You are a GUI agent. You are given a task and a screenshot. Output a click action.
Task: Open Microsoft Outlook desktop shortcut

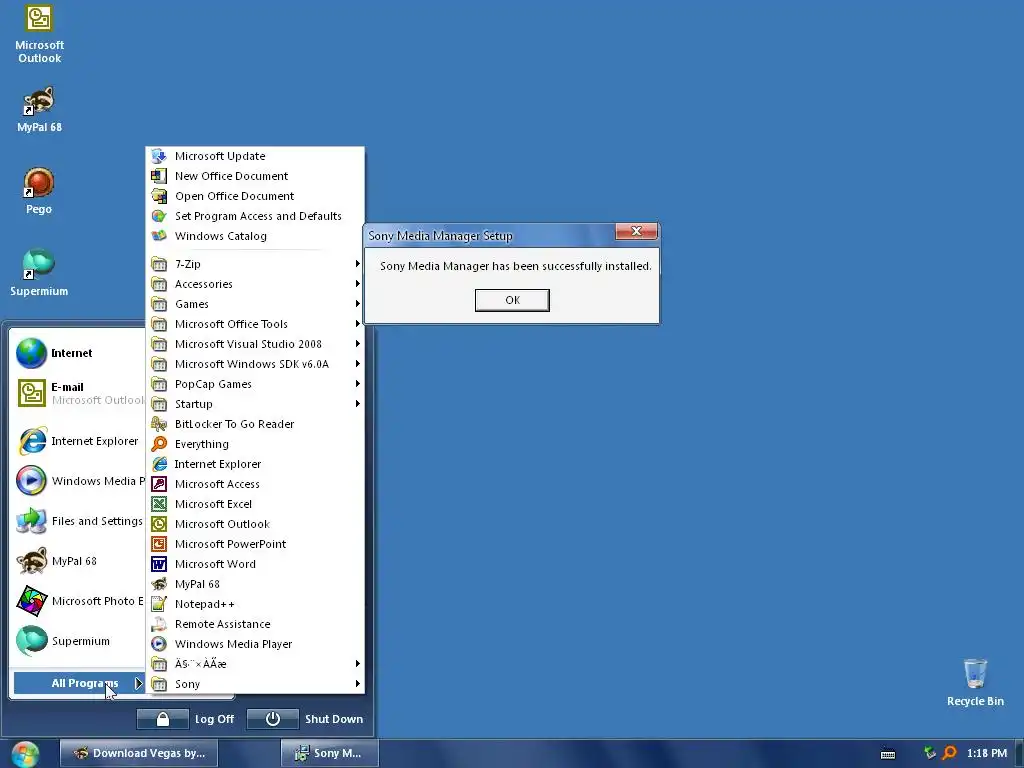point(39,35)
